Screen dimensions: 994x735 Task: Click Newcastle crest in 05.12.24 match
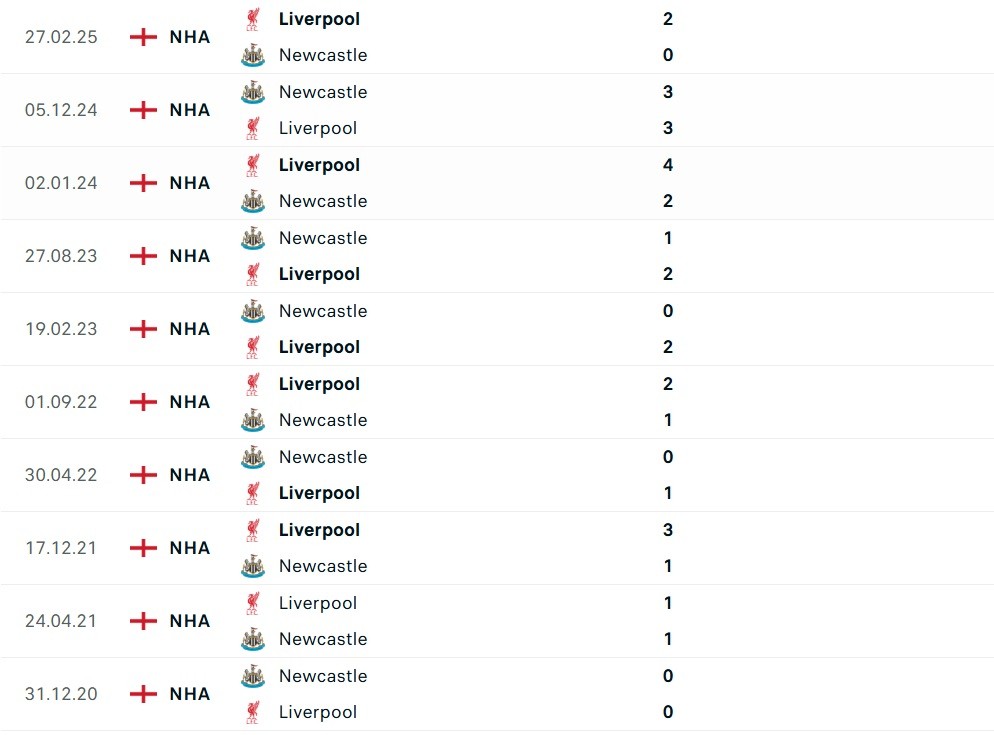[x=253, y=92]
